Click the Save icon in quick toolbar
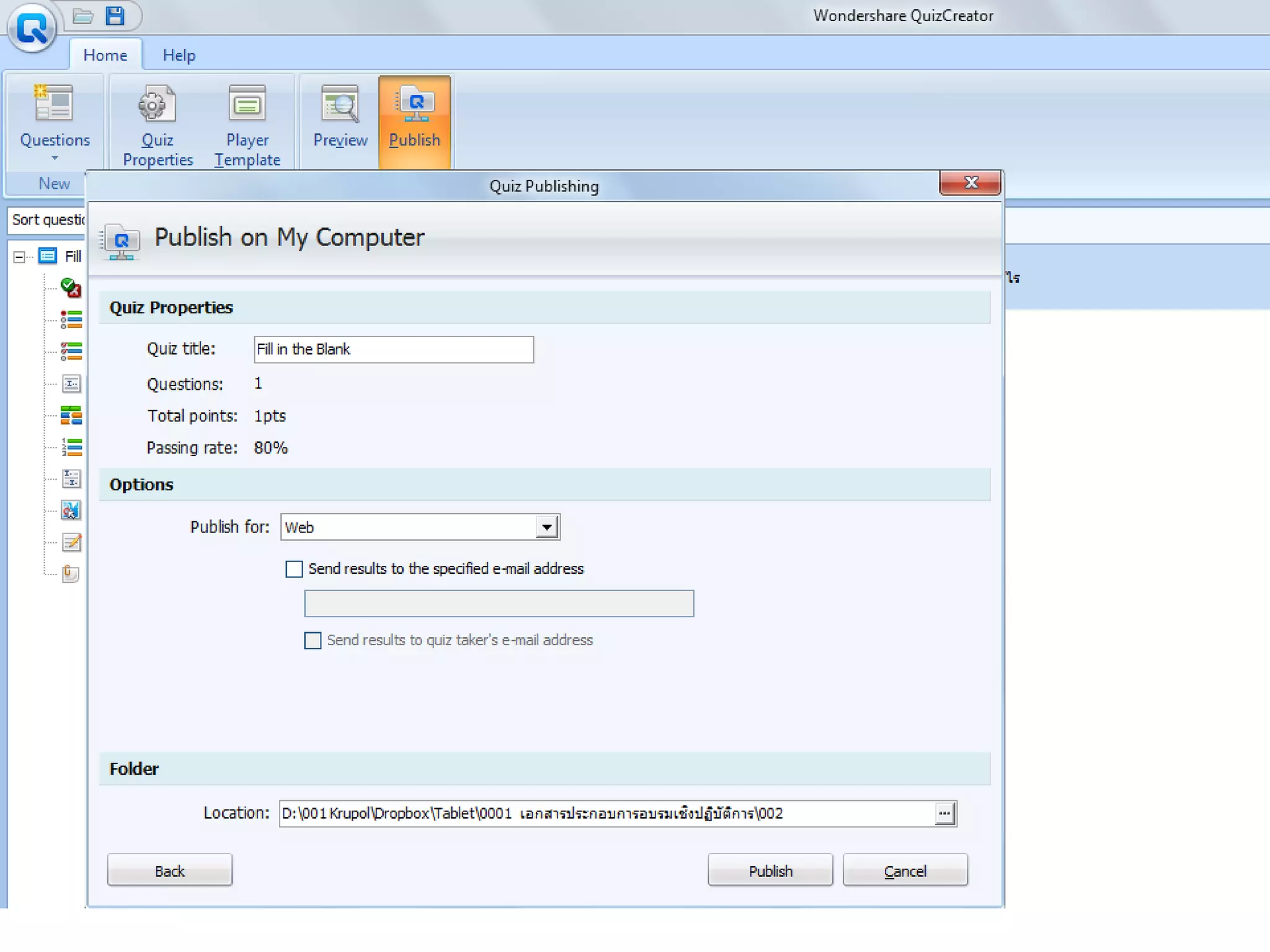Image resolution: width=1270 pixels, height=952 pixels. click(x=115, y=16)
